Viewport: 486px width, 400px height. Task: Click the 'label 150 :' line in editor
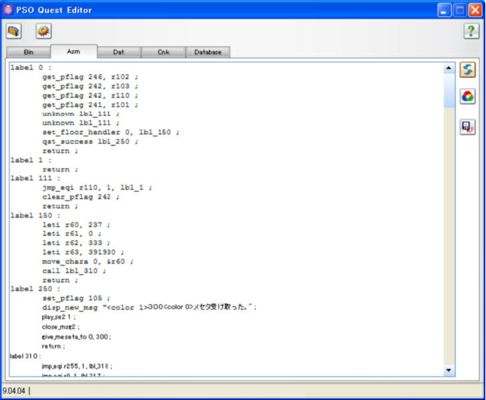(x=35, y=216)
